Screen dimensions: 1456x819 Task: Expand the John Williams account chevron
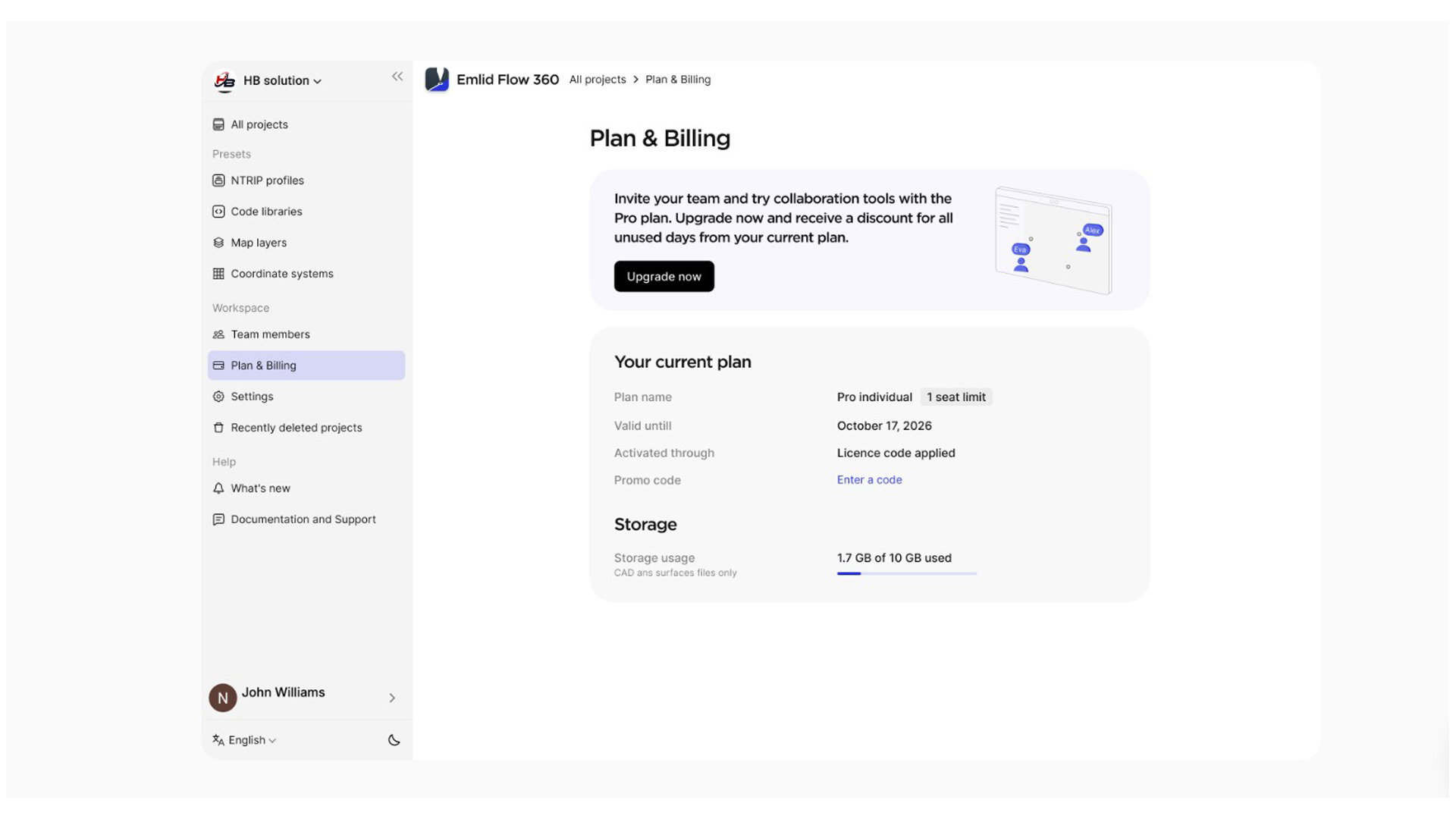point(392,698)
